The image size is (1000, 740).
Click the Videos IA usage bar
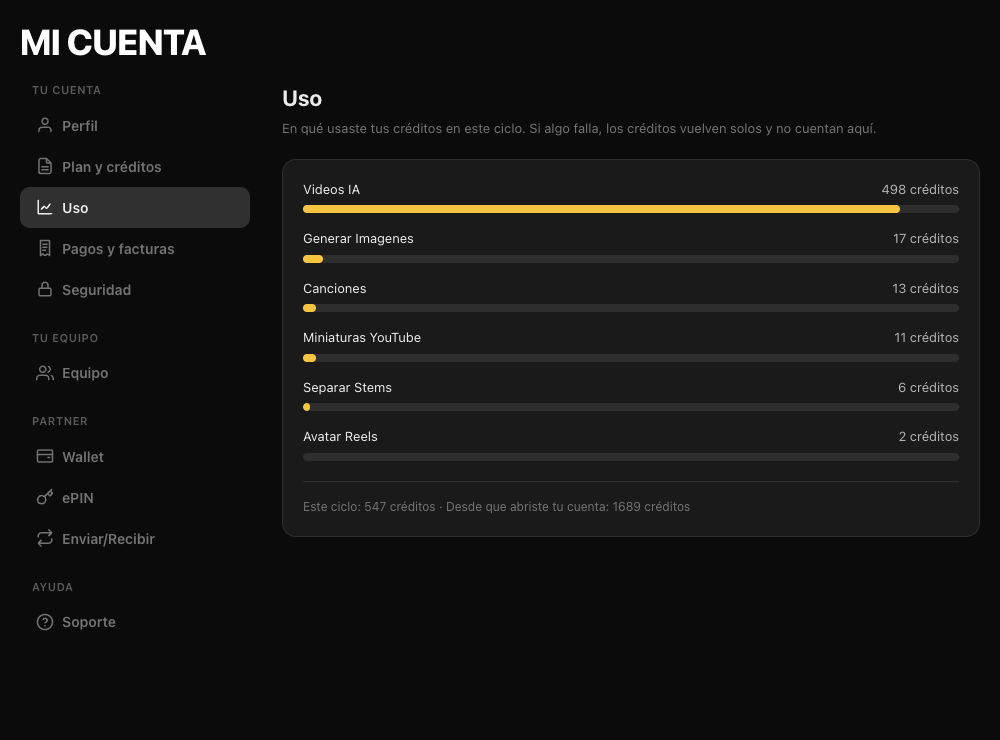tap(631, 209)
